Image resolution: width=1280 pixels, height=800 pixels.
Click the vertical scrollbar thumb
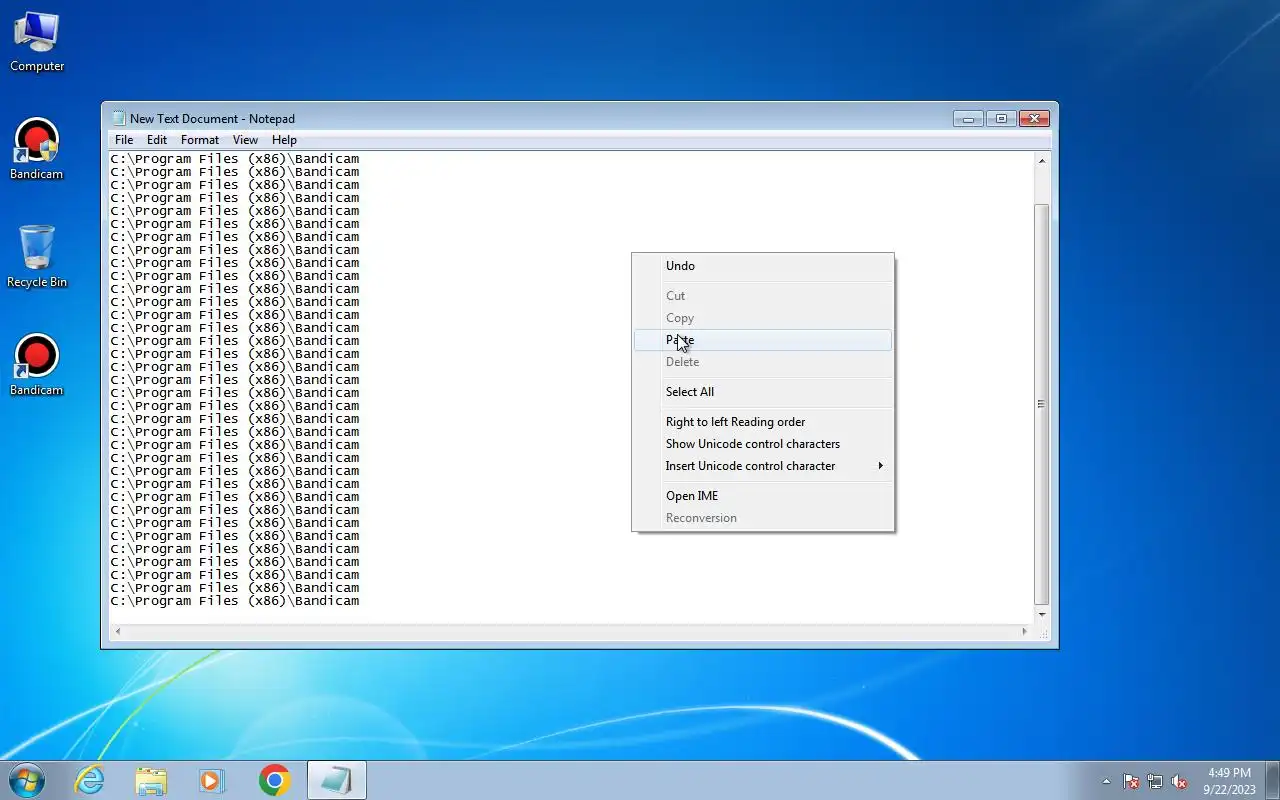1042,404
